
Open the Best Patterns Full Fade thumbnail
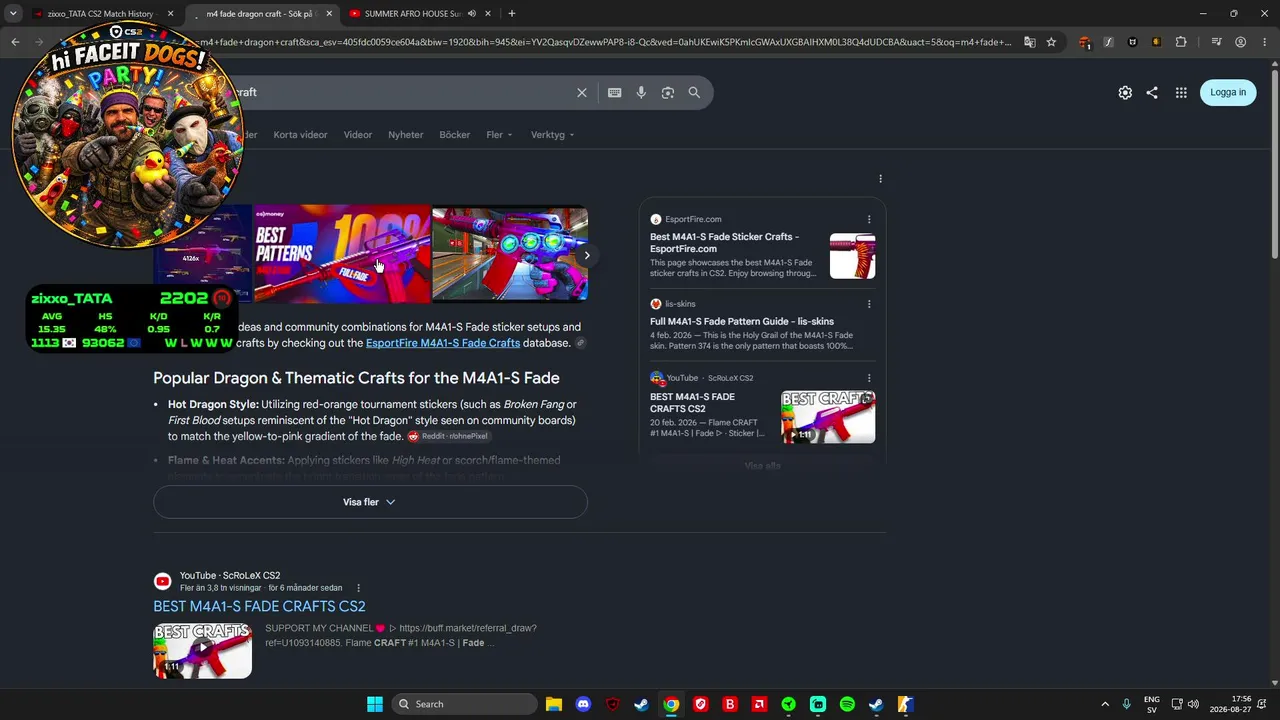(342, 253)
